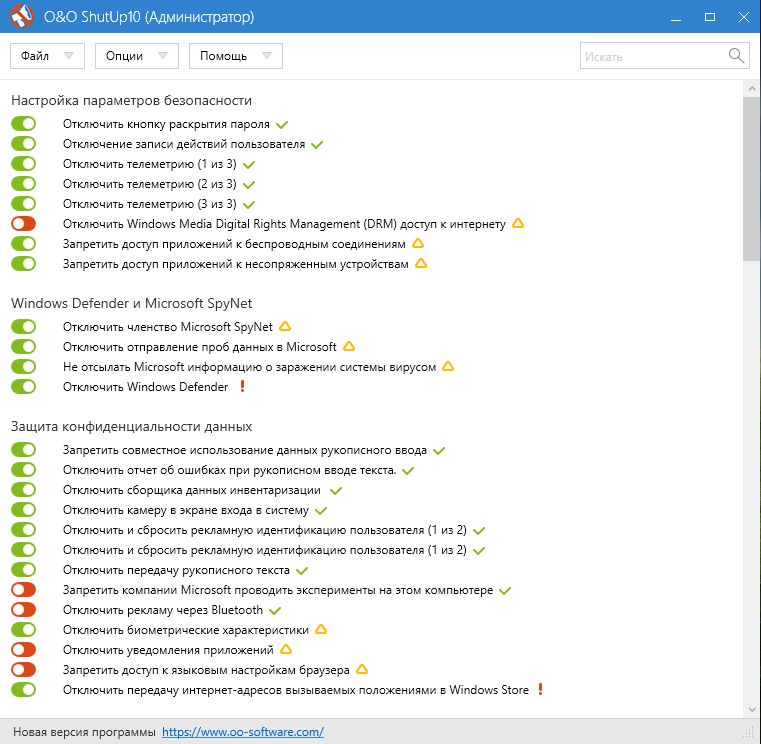Click the yellow triangle next to Microsoft SpyNet membership
The width and height of the screenshot is (761, 744).
click(285, 327)
